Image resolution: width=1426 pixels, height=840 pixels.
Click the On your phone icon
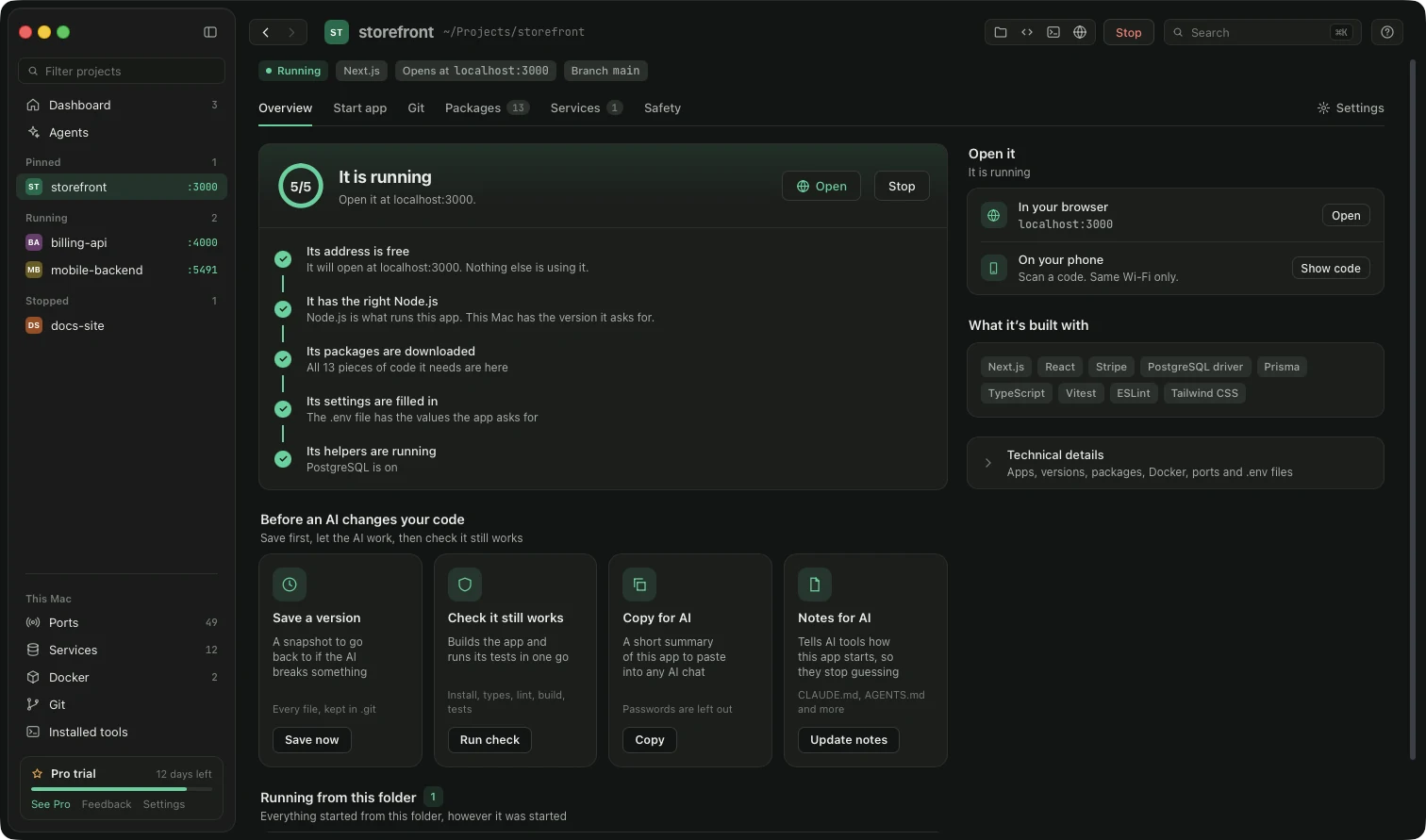993,268
